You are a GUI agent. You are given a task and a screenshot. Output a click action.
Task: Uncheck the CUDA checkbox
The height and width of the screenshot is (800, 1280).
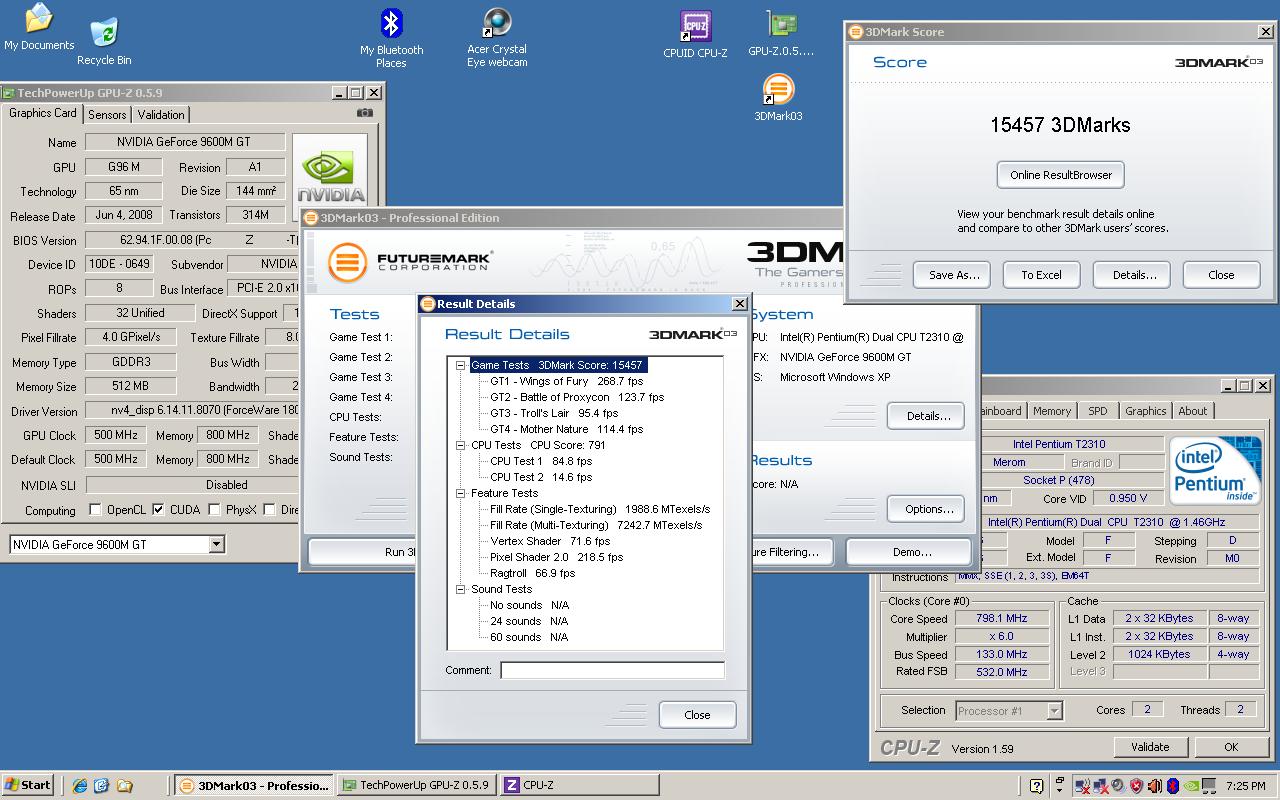point(158,510)
